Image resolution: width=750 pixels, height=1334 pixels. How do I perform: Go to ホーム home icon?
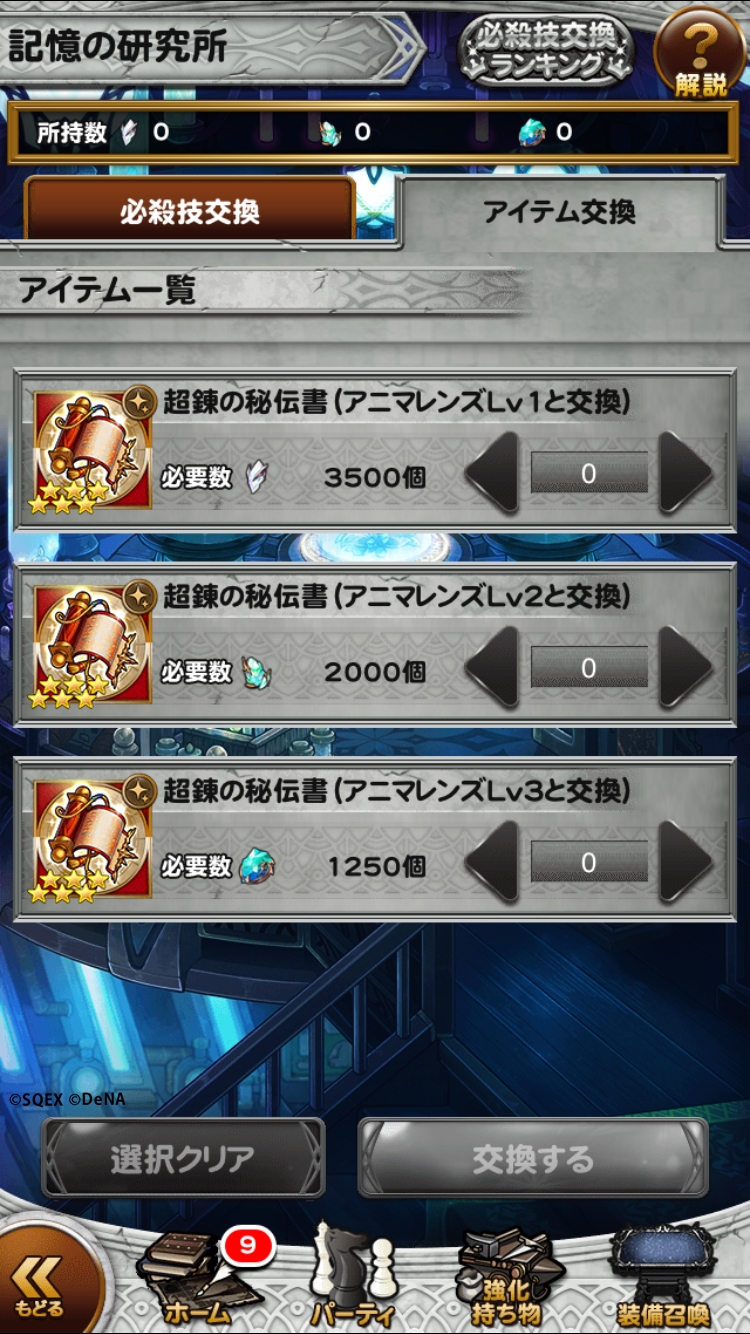click(197, 1278)
